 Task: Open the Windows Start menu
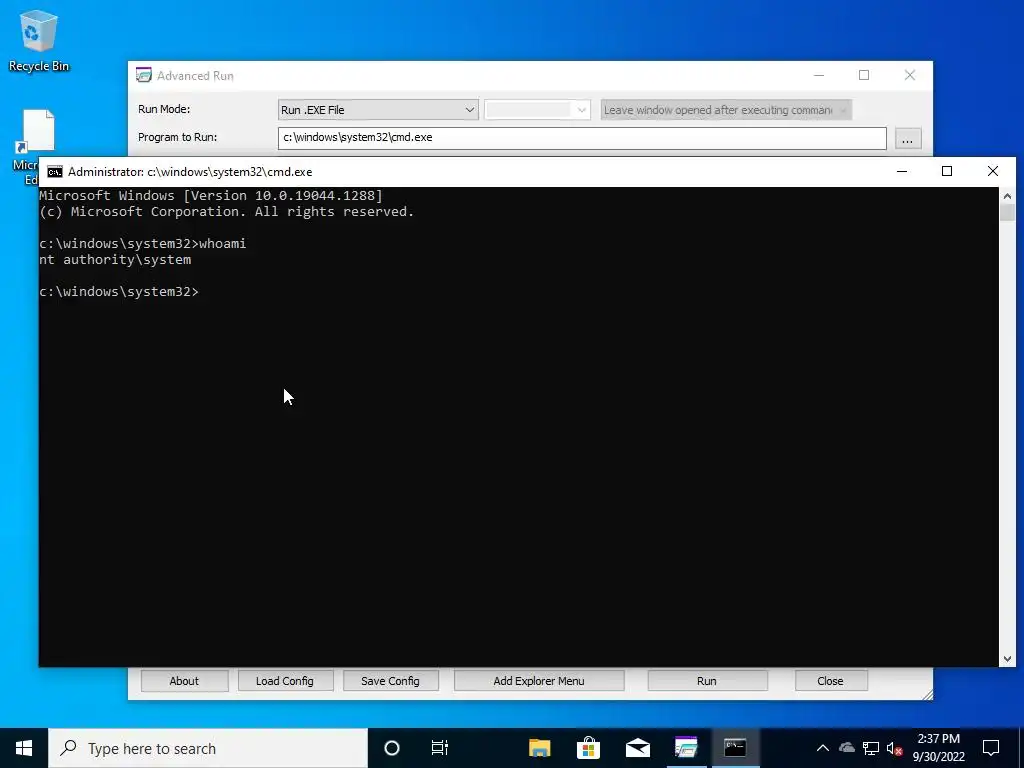tap(24, 748)
